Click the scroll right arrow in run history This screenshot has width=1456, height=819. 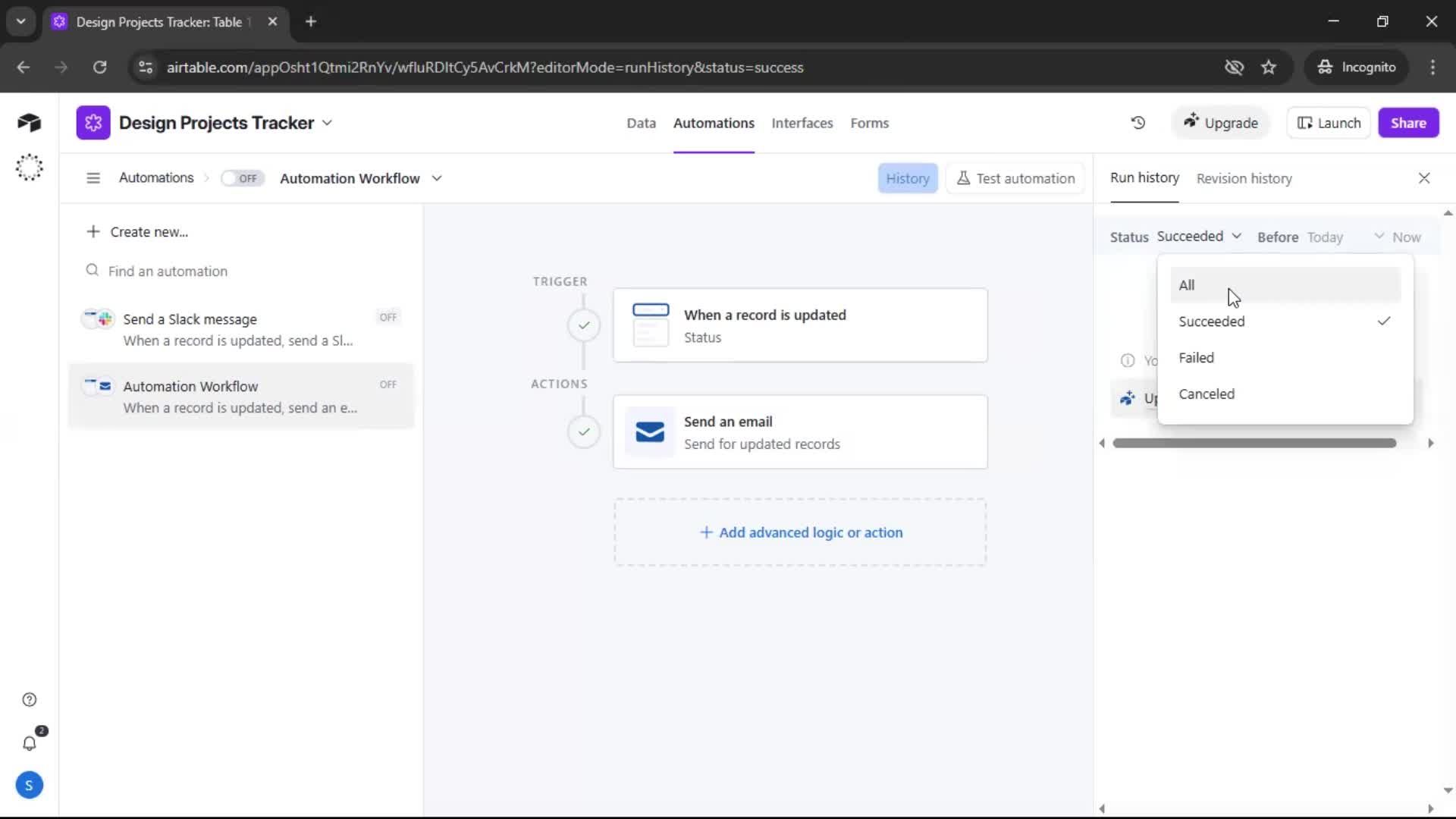(1430, 443)
